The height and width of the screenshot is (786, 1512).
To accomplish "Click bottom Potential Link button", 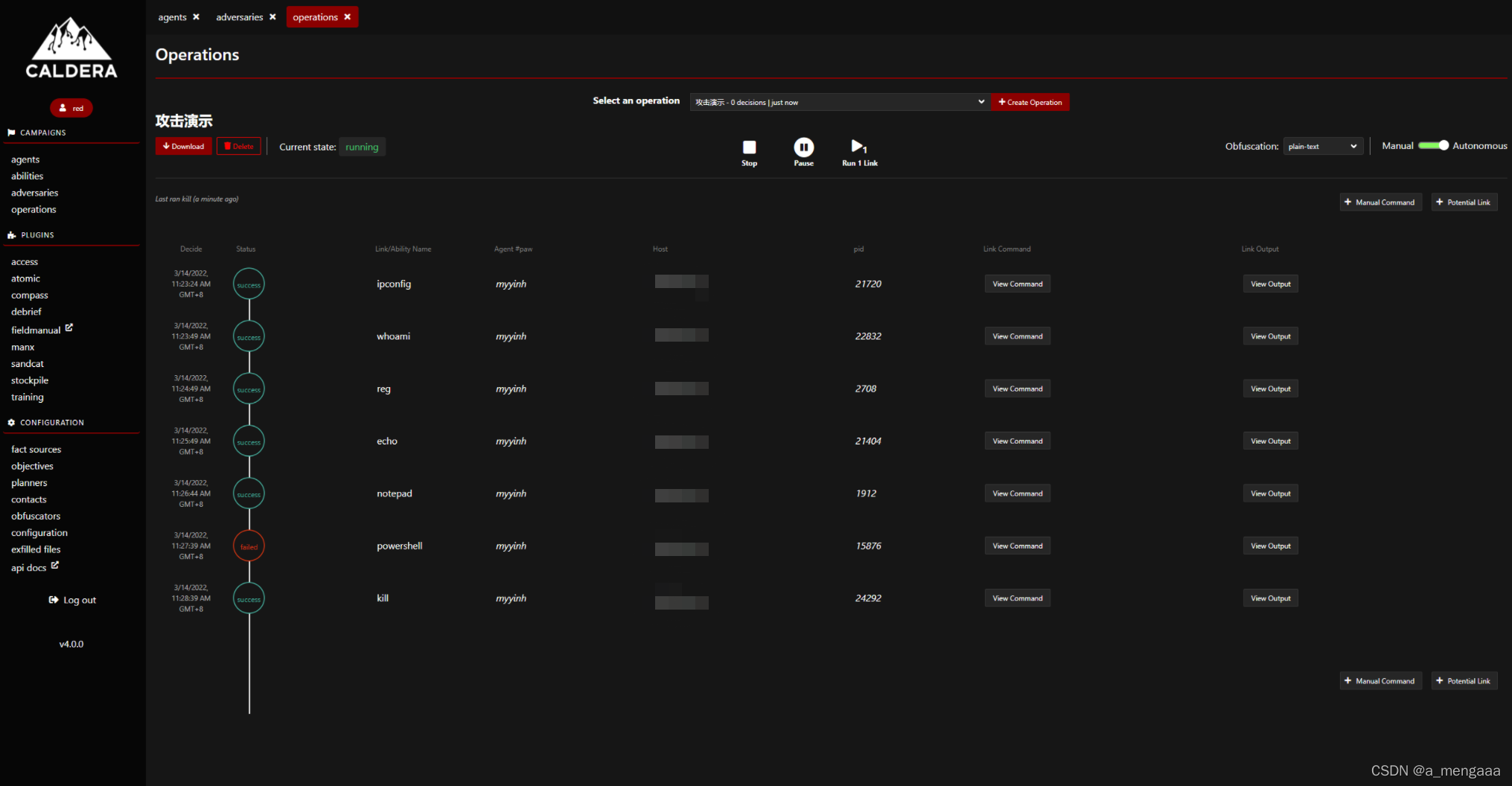I will pos(1464,681).
